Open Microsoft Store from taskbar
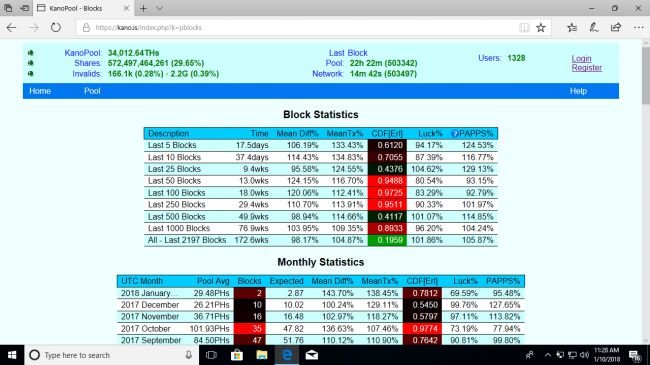The image size is (650, 365). [237, 355]
